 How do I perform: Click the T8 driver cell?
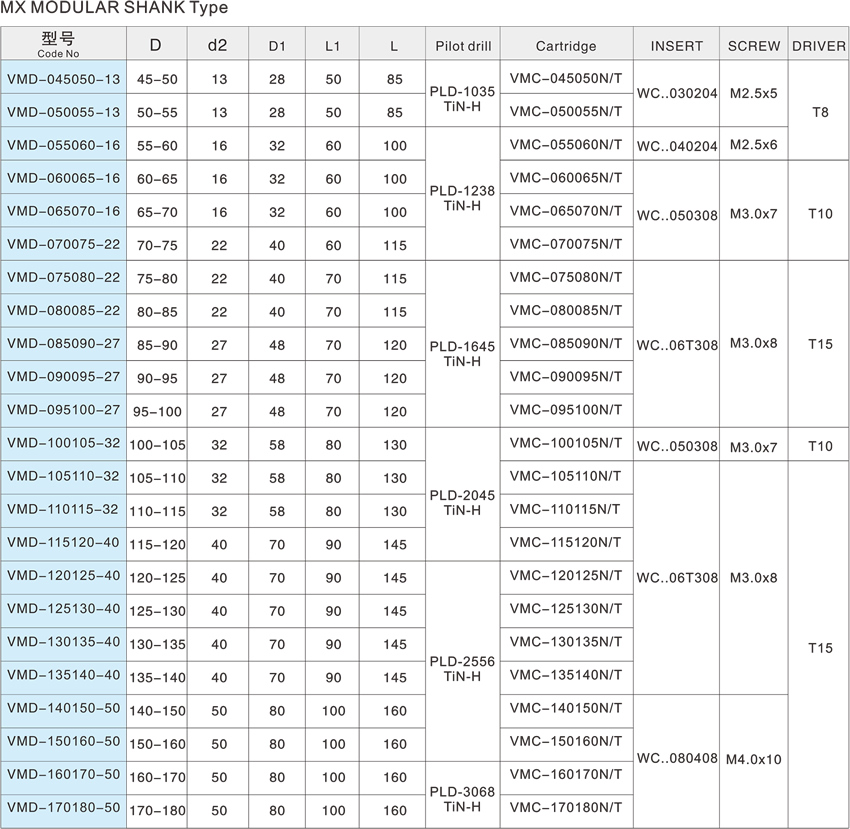819,112
